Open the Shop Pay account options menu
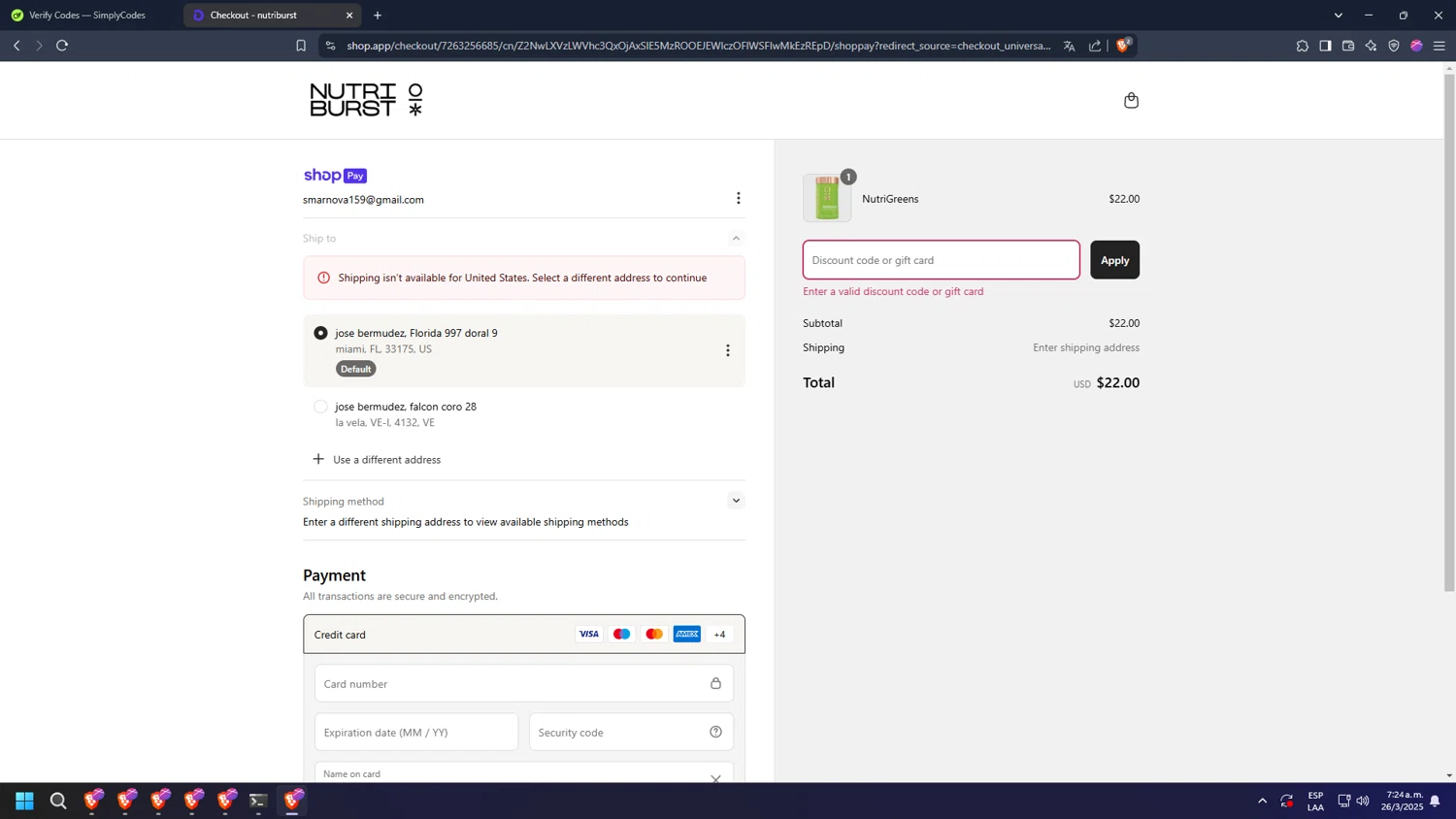1456x819 pixels. pos(738,198)
